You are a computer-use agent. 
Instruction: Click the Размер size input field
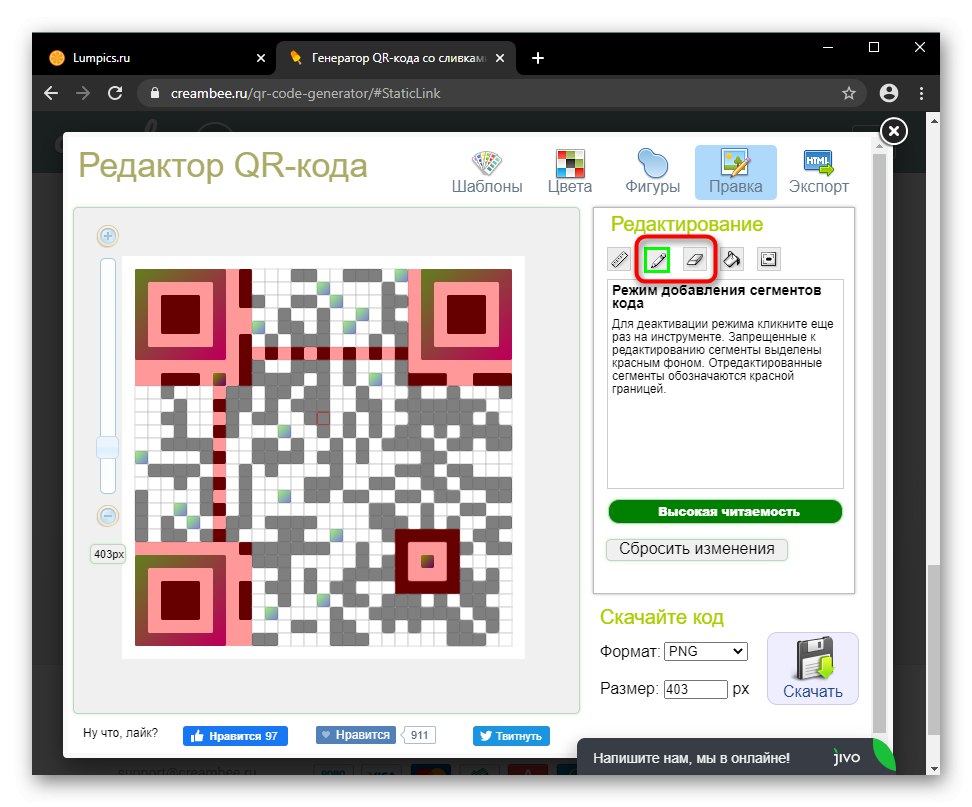tap(696, 689)
